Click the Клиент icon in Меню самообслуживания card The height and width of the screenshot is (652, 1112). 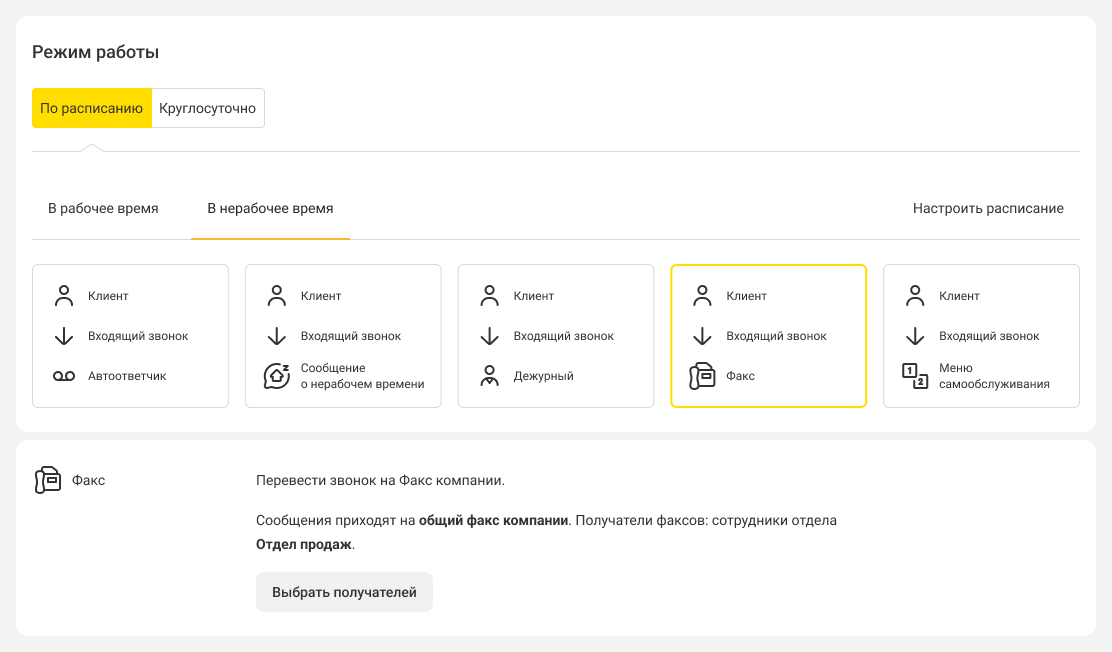tap(915, 296)
